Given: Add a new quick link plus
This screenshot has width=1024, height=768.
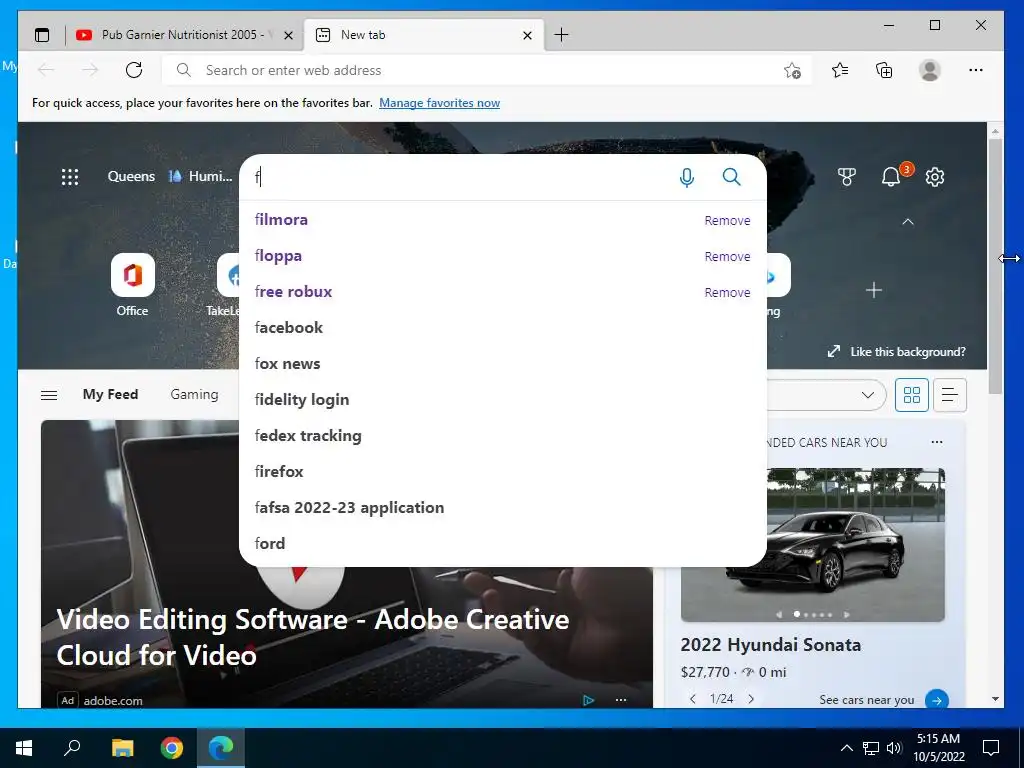Looking at the screenshot, I should click(x=874, y=290).
